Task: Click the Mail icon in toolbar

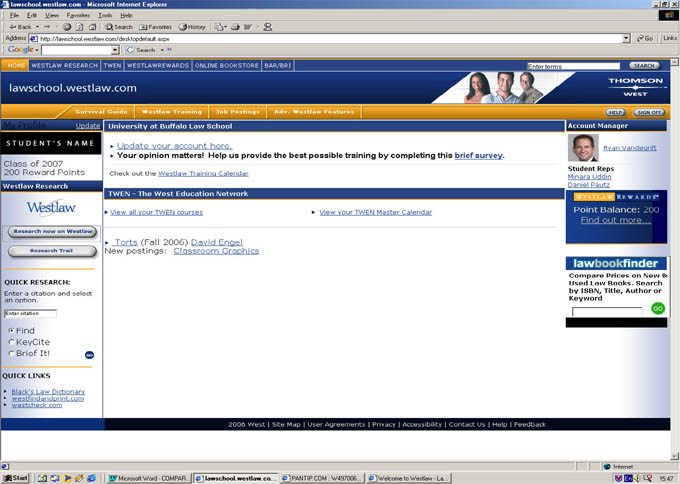Action: click(219, 27)
